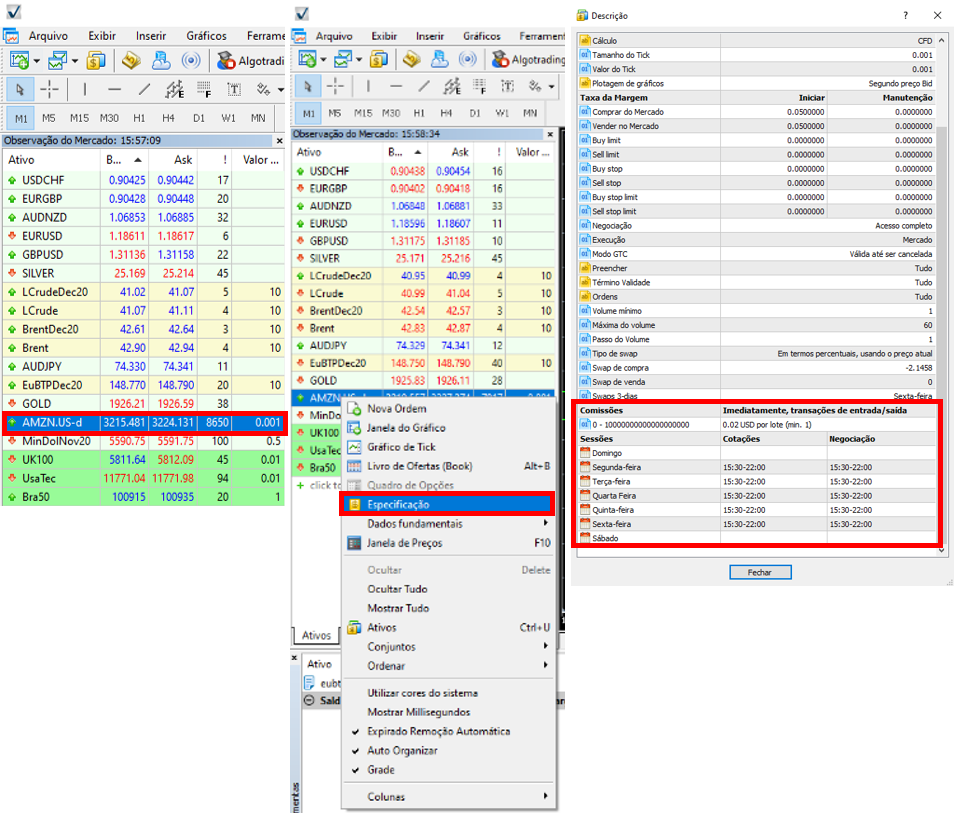Open the "Ordenar" submenu
Image resolution: width=959 pixels, height=822 pixels.
[448, 666]
